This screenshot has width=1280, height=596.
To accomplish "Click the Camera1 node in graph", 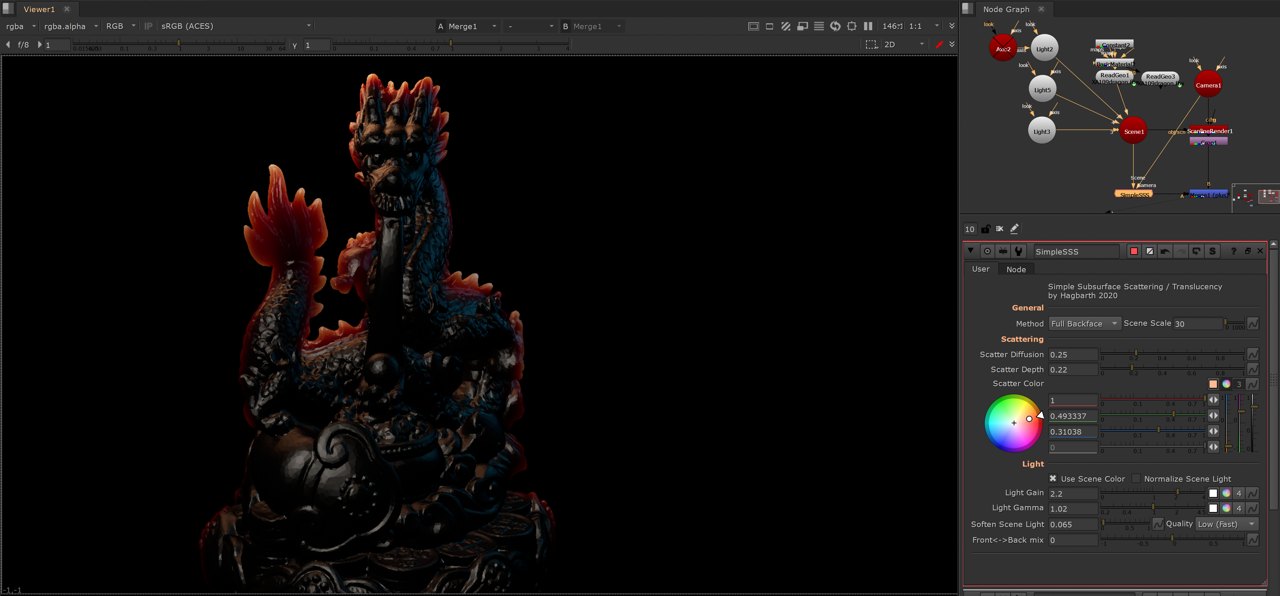I will (1208, 85).
